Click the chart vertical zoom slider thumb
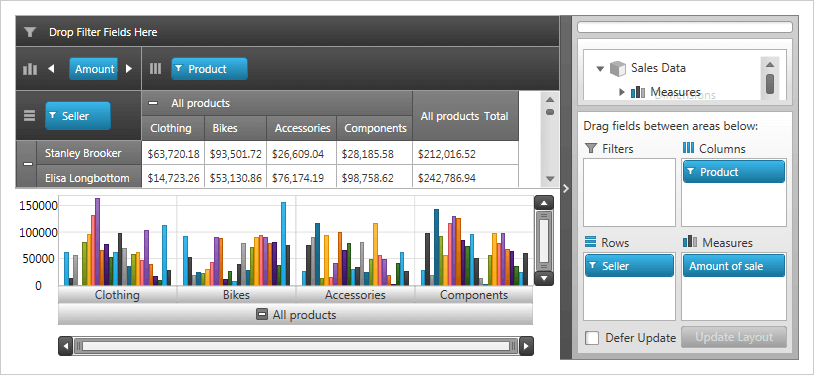 tap(544, 240)
